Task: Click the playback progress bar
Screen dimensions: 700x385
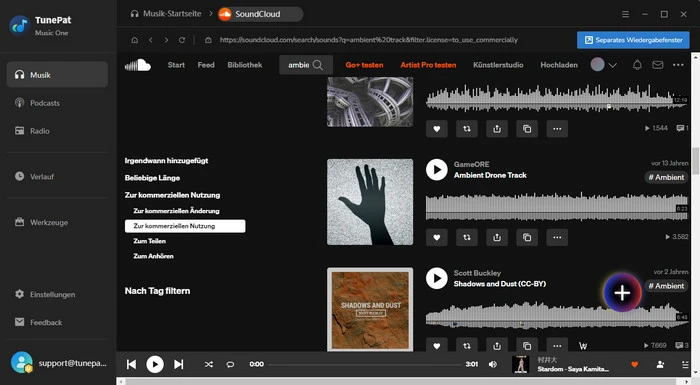Action: [364, 364]
